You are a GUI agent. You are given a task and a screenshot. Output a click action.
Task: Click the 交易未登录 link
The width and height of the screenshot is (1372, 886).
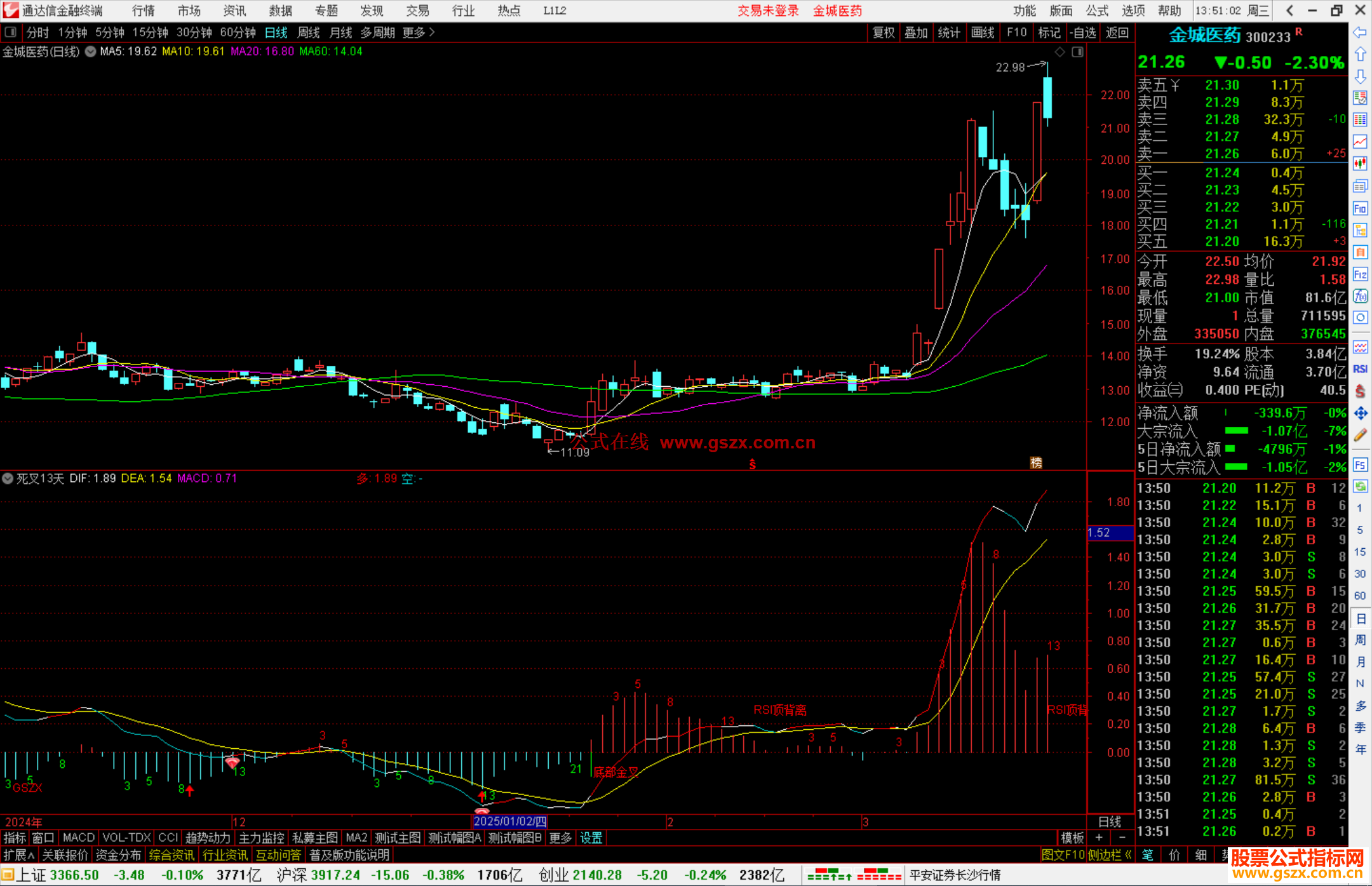click(768, 10)
